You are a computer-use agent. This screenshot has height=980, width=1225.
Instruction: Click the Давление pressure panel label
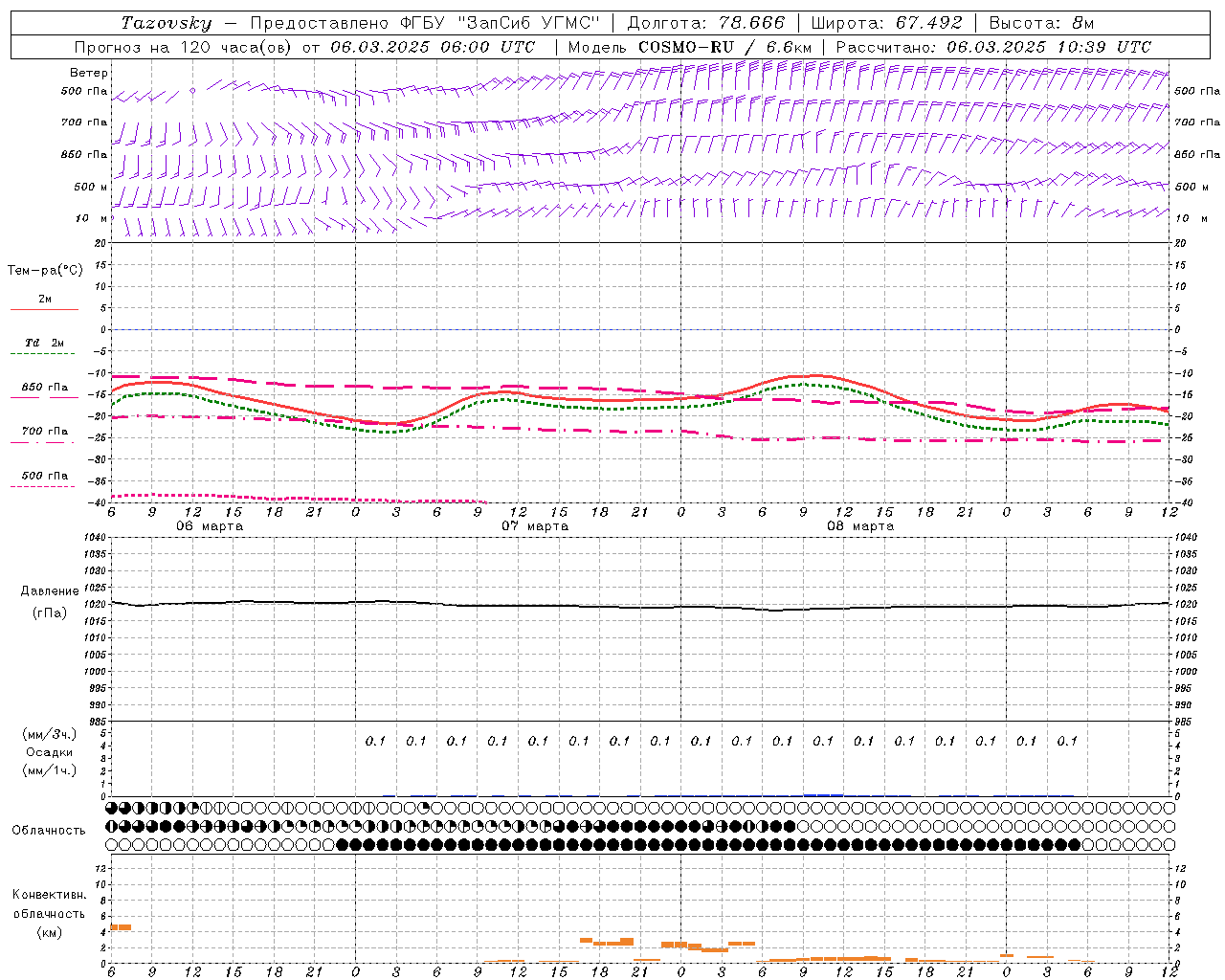click(50, 591)
